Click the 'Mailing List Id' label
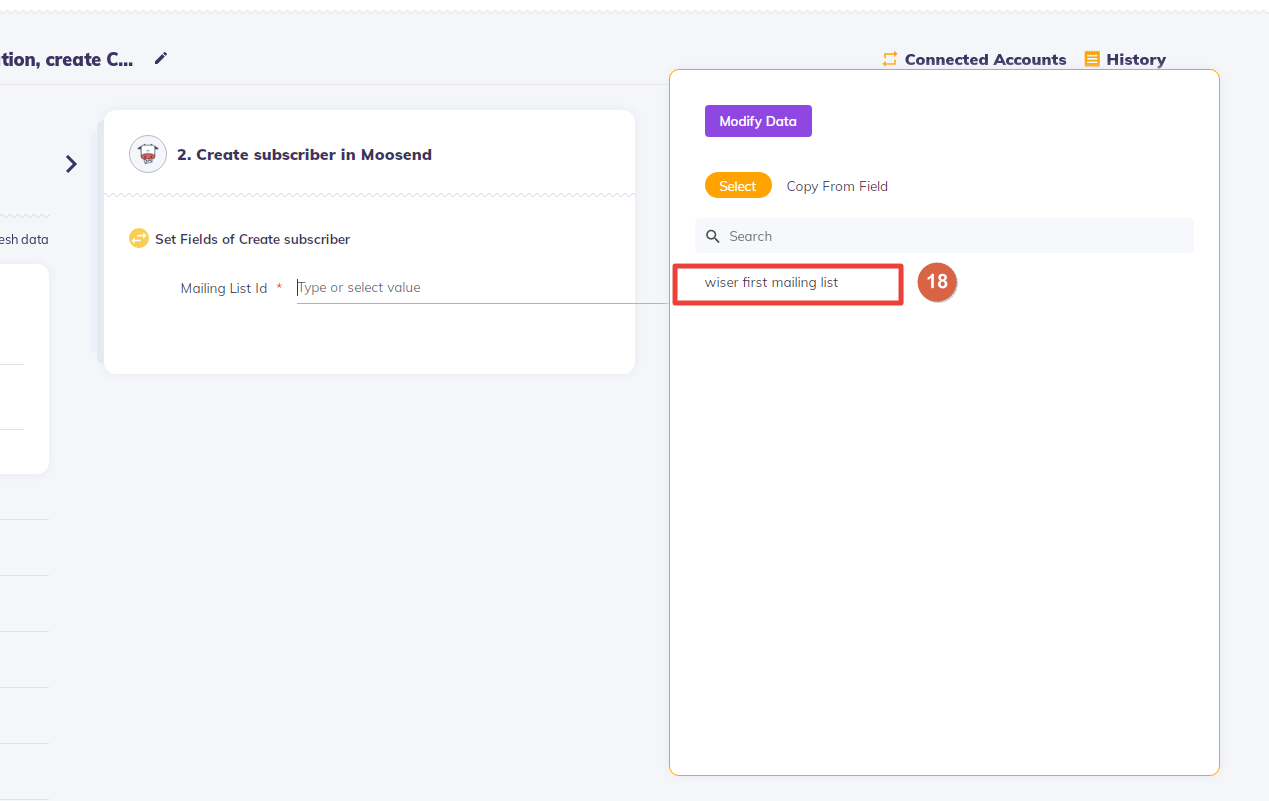The image size is (1269, 801). [x=224, y=288]
